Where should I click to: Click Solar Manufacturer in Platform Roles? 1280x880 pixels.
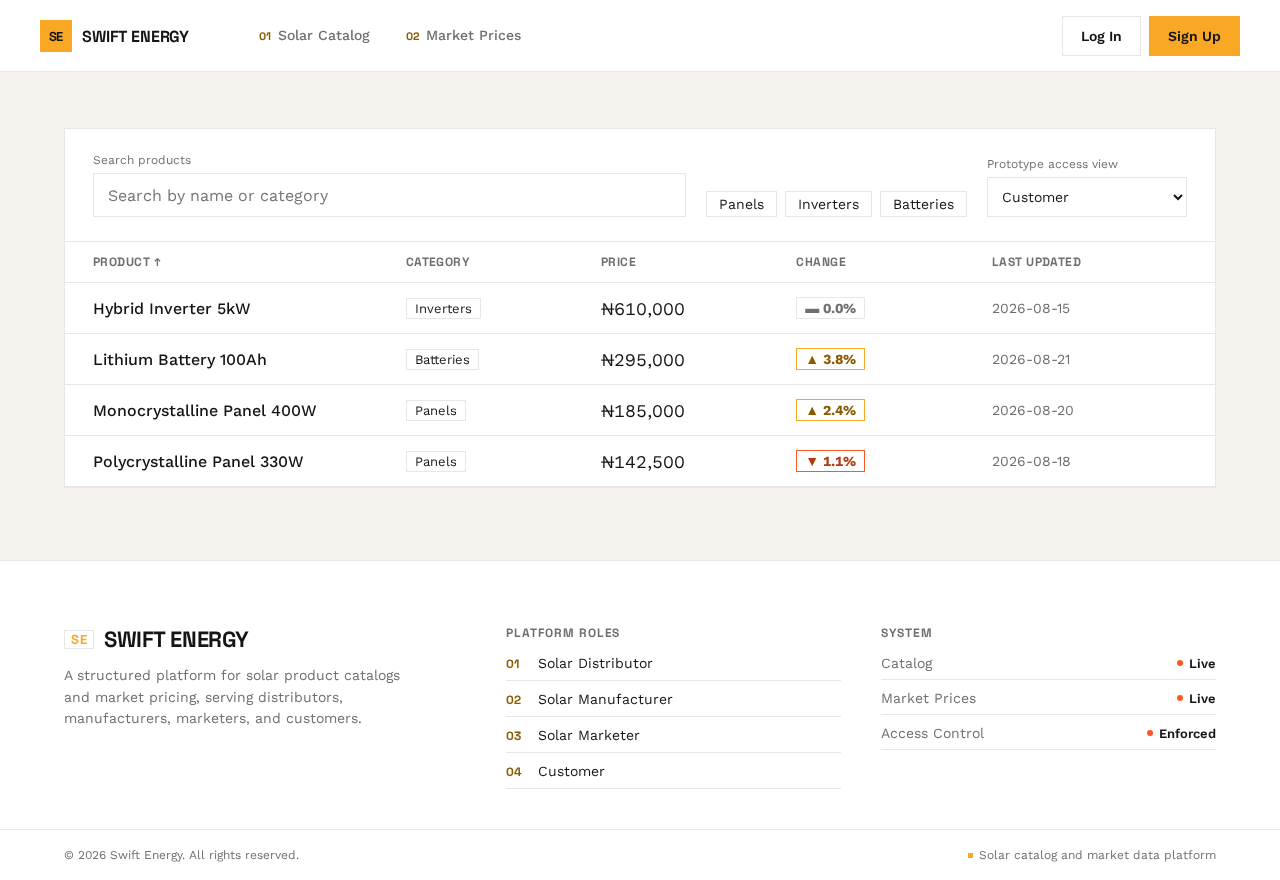tap(605, 699)
